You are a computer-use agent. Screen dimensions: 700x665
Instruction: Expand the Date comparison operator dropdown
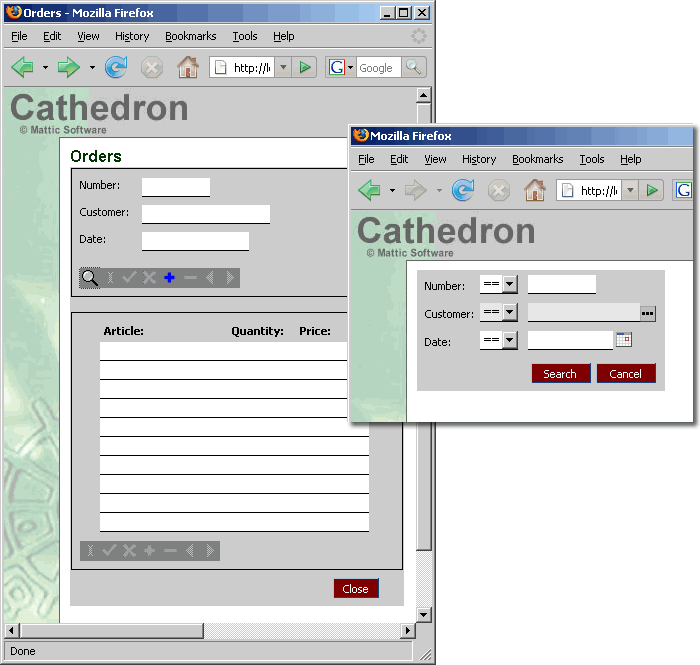509,341
